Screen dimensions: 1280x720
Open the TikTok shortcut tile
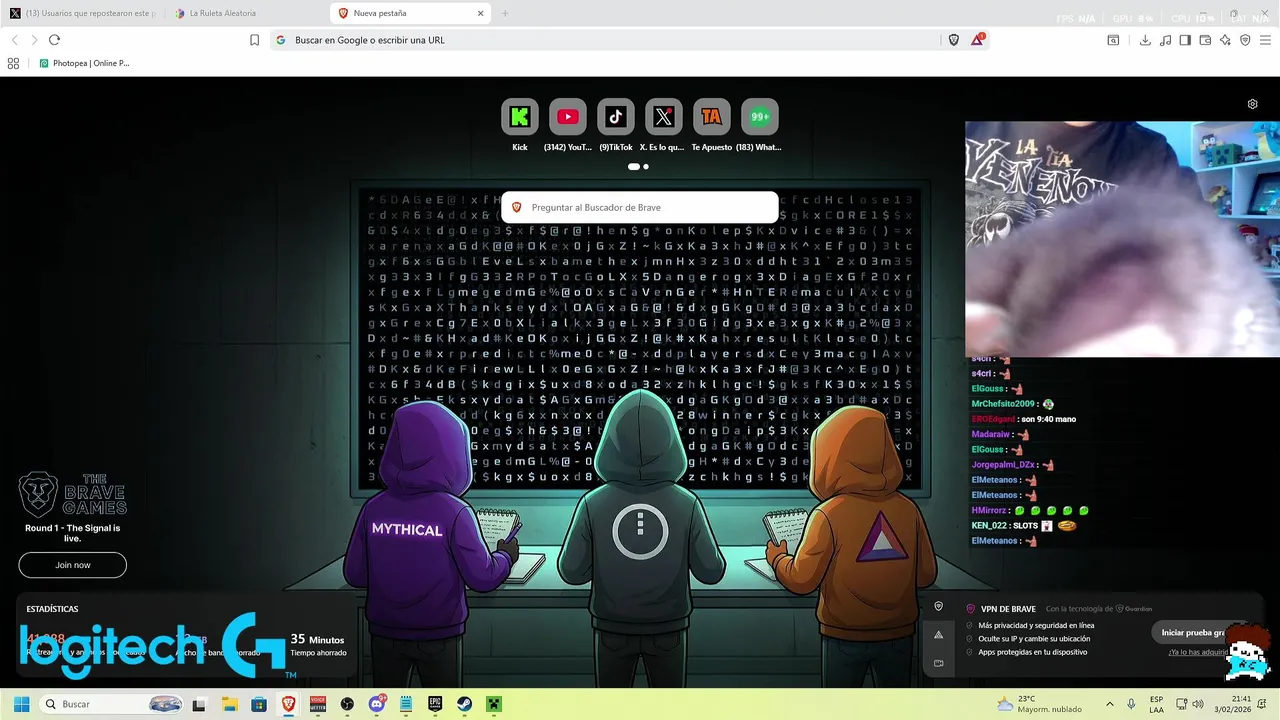click(x=615, y=116)
